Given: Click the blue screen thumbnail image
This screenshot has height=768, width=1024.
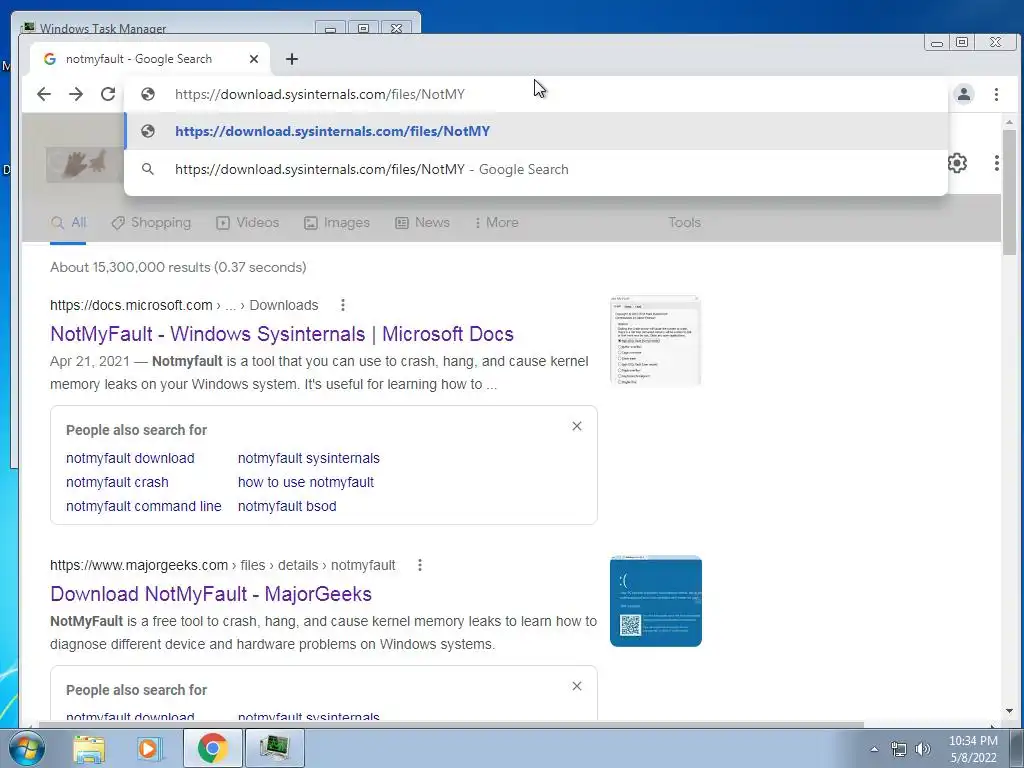Looking at the screenshot, I should pos(656,601).
